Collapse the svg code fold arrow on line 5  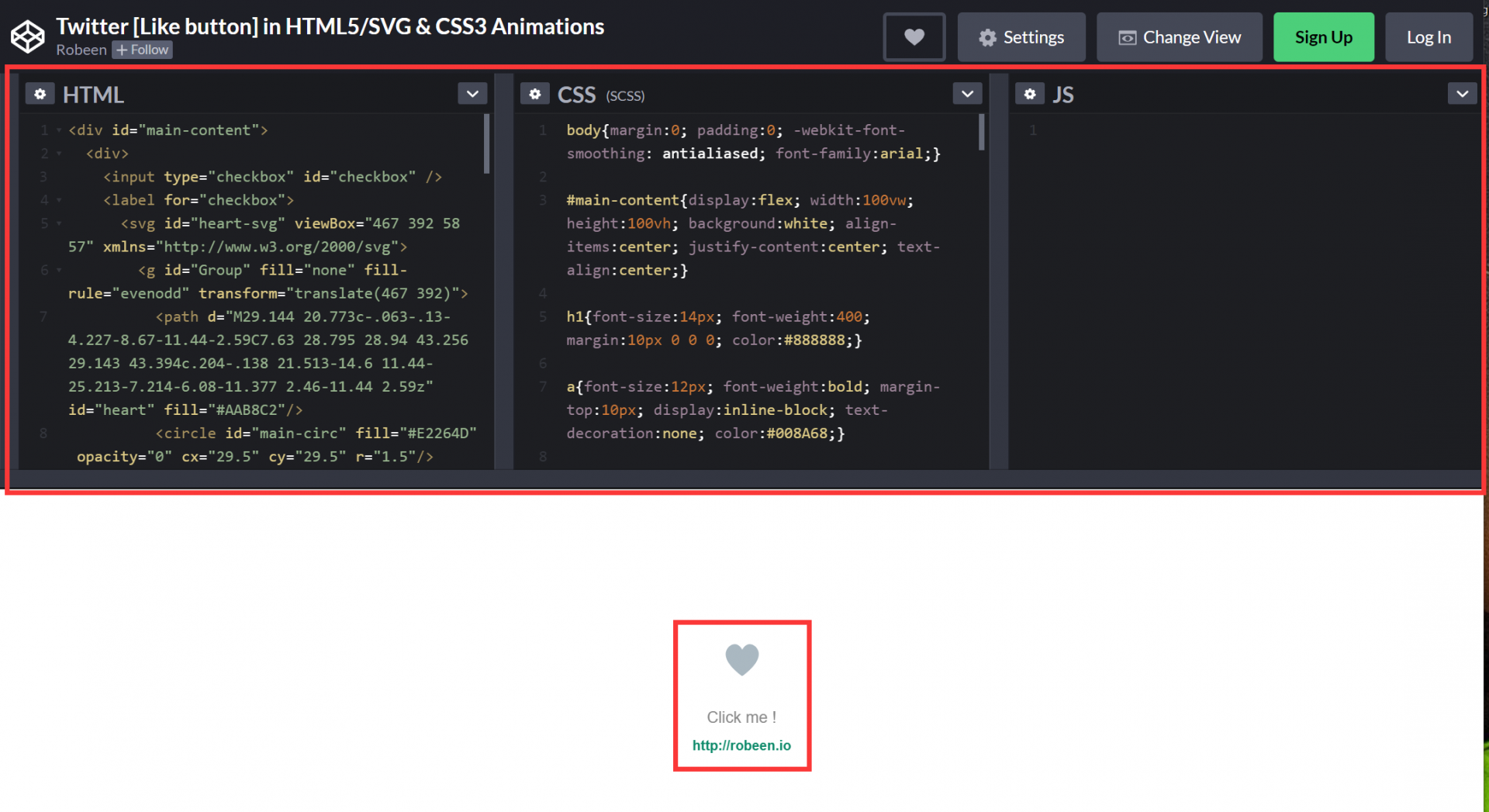[x=58, y=223]
